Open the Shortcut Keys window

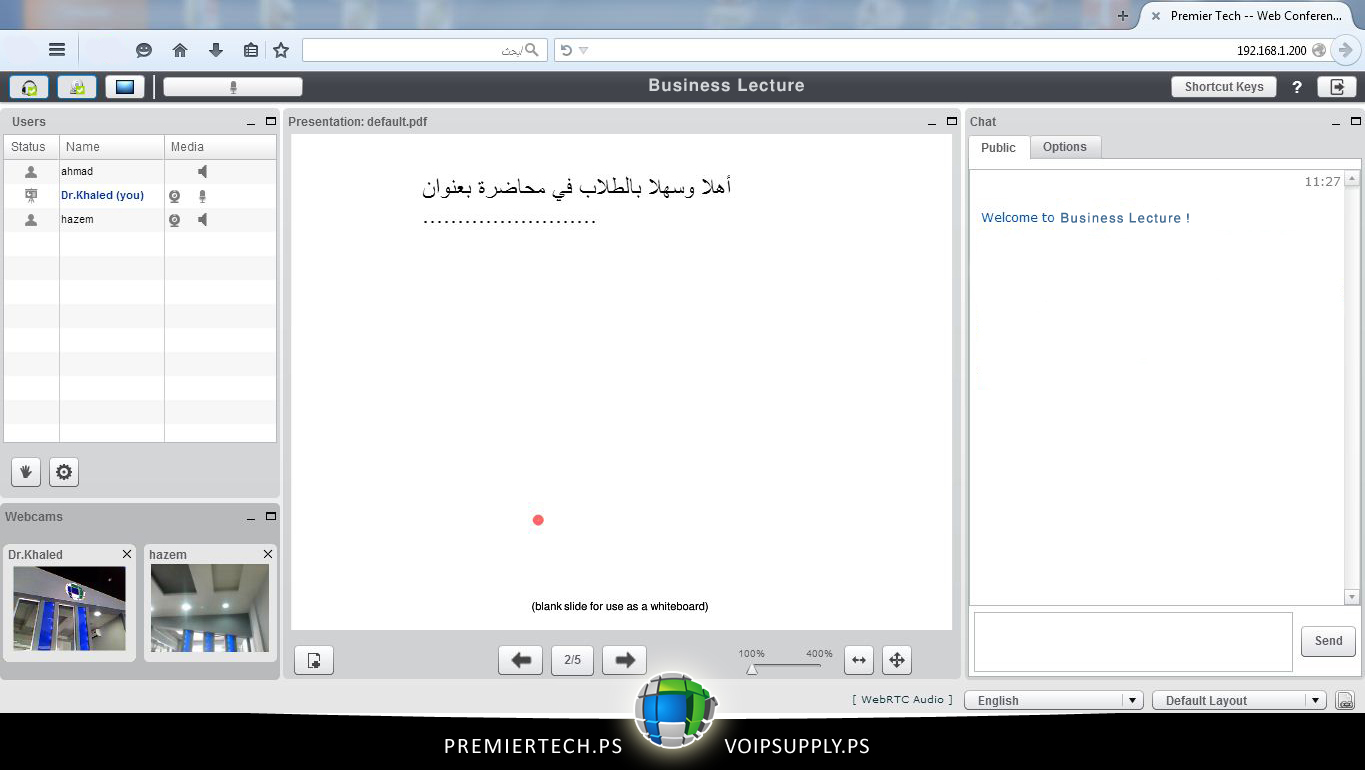tap(1223, 87)
